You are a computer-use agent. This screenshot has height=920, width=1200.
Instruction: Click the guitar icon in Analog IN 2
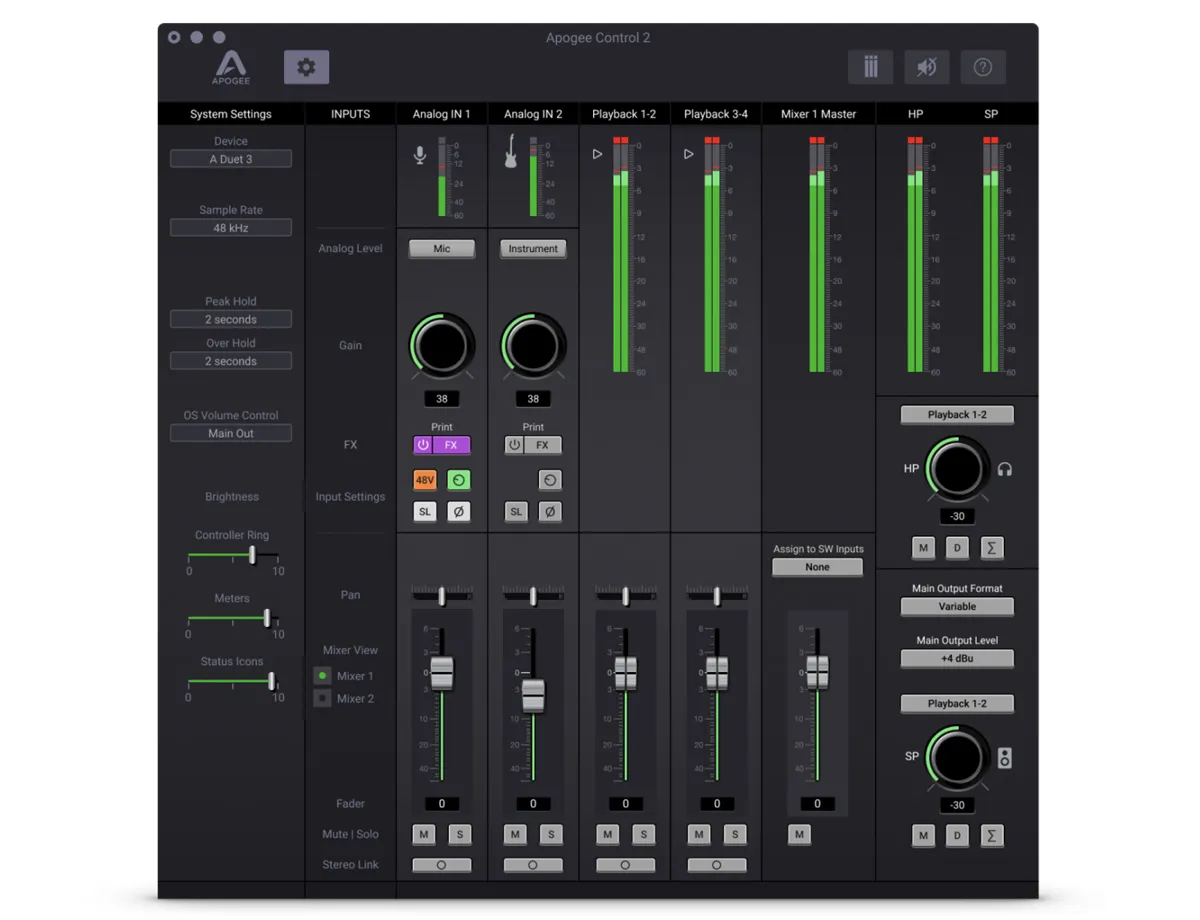click(x=511, y=152)
